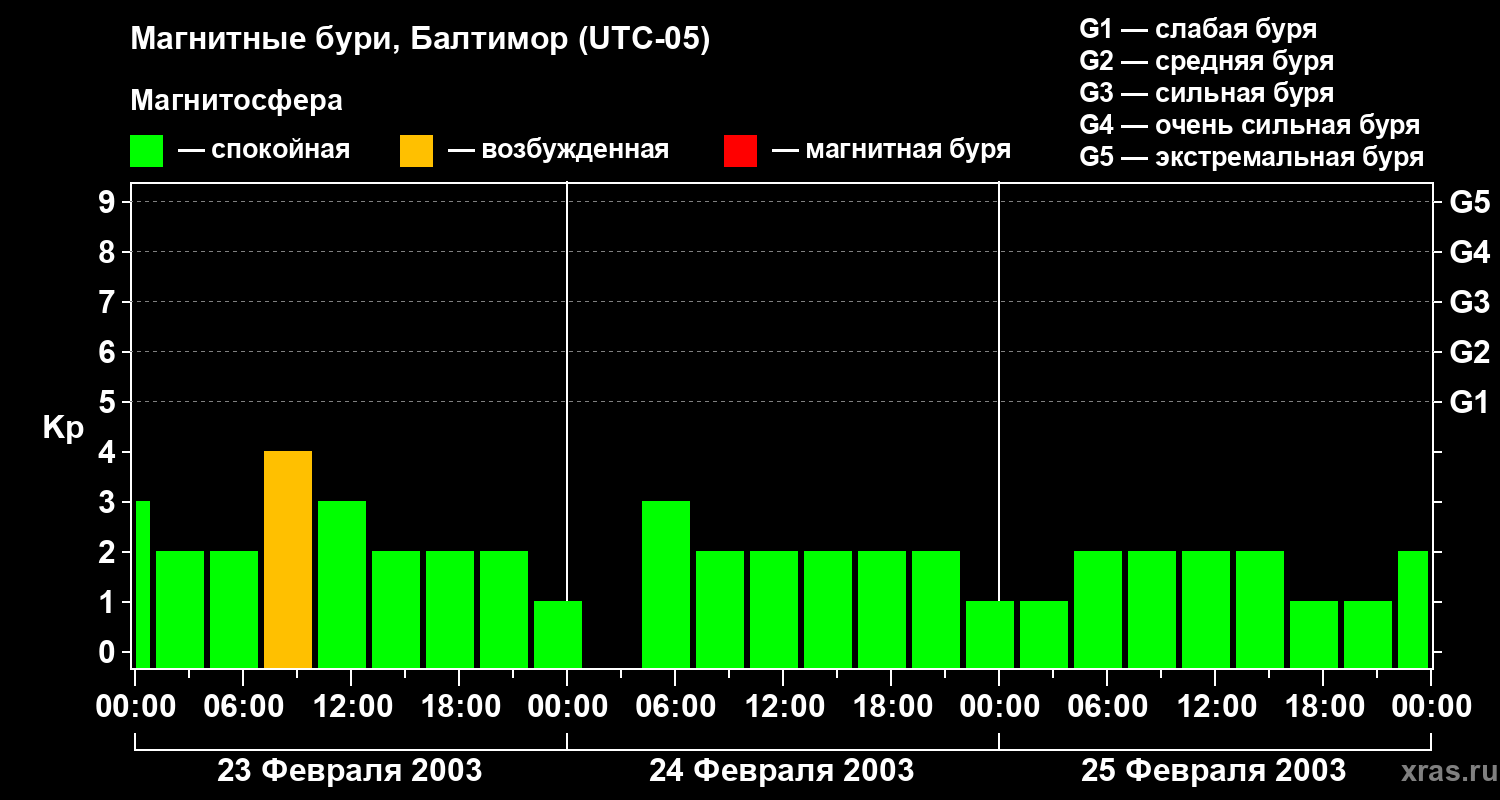Click the right axis label G2
Viewport: 1500px width, 800px height.
[1469, 352]
